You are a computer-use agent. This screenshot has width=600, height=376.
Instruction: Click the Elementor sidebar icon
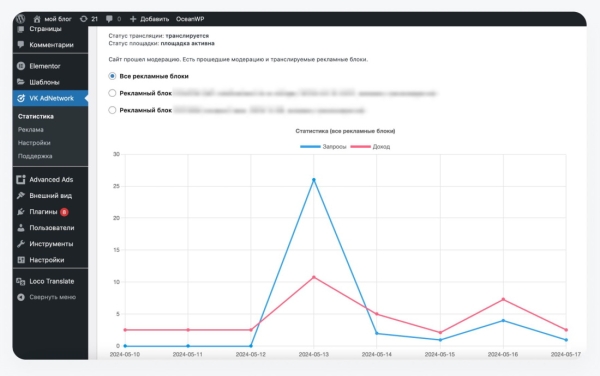21,66
